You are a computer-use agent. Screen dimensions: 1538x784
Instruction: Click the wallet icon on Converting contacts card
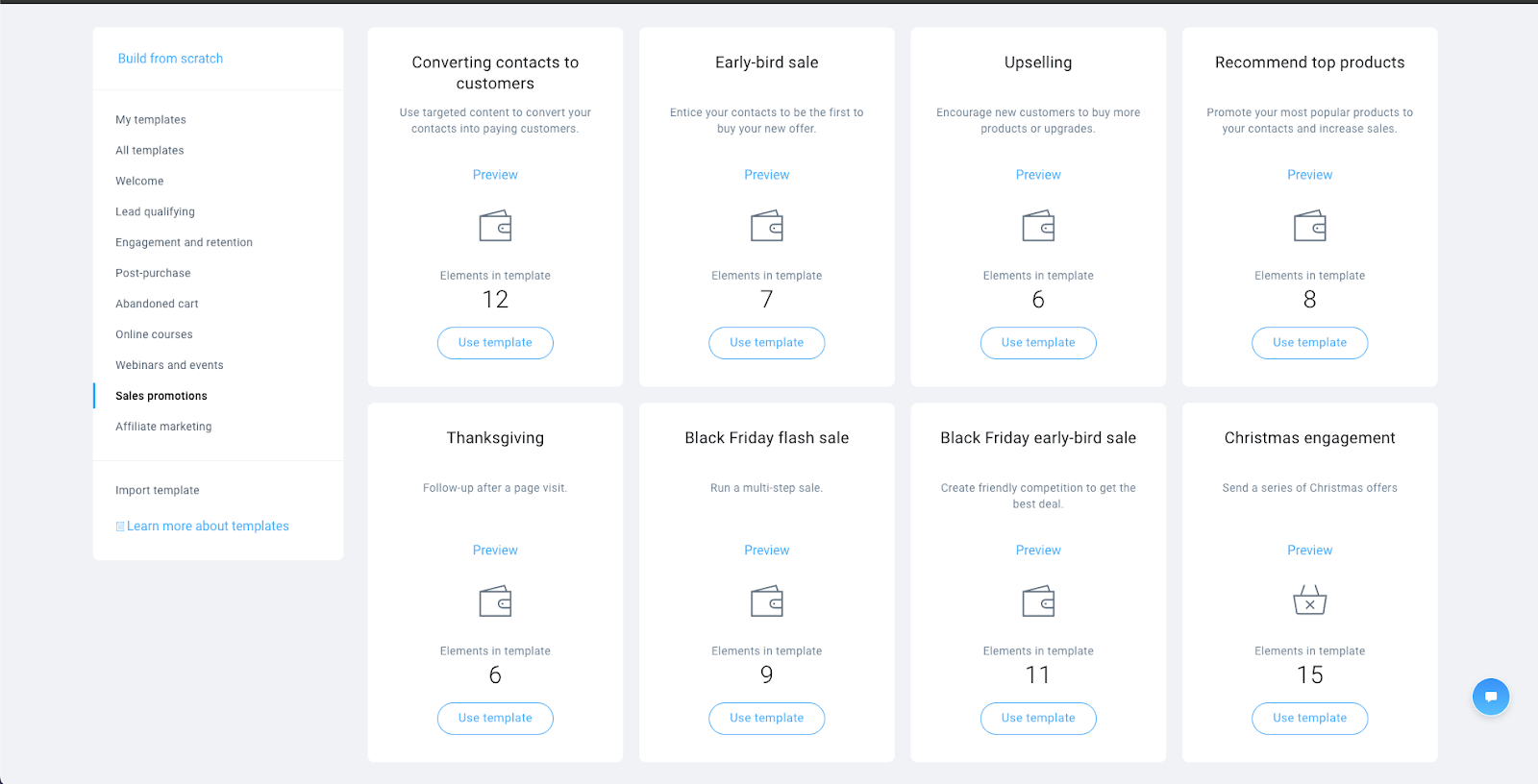(x=495, y=225)
